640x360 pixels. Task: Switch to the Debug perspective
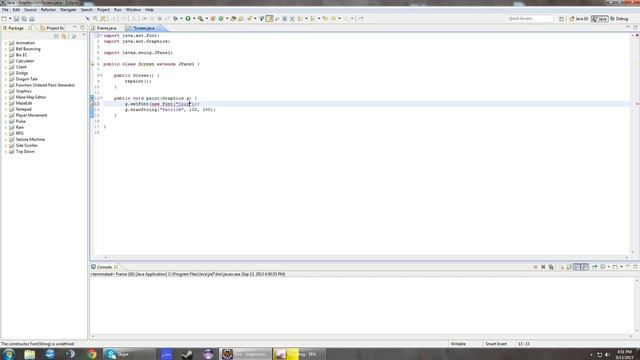coord(619,19)
